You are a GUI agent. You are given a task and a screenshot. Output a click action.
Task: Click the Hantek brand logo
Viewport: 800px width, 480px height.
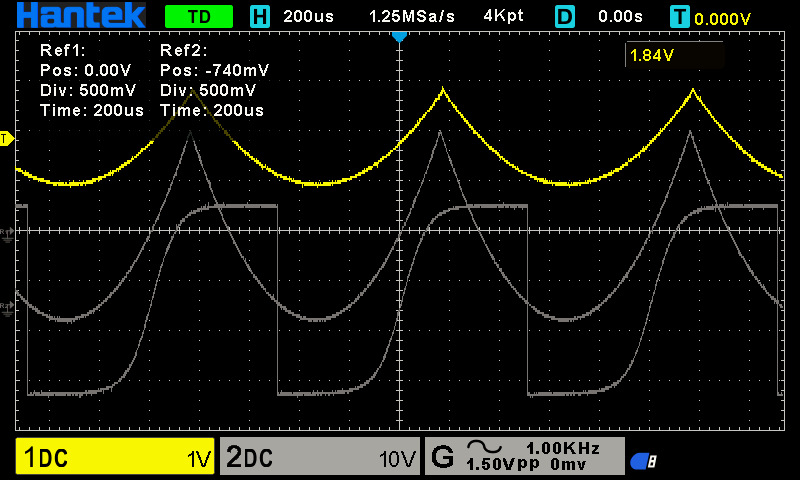pos(81,15)
